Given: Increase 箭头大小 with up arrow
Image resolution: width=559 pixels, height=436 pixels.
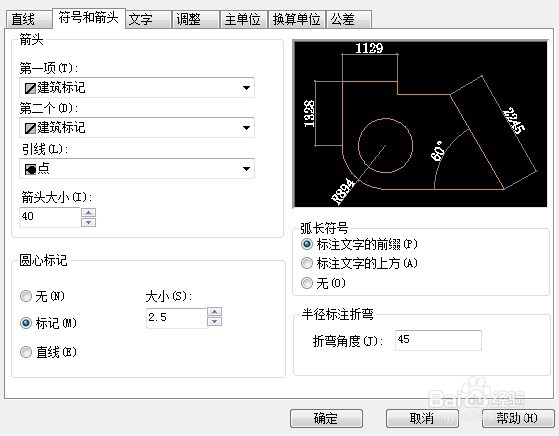Looking at the screenshot, I should pyautogui.click(x=88, y=213).
